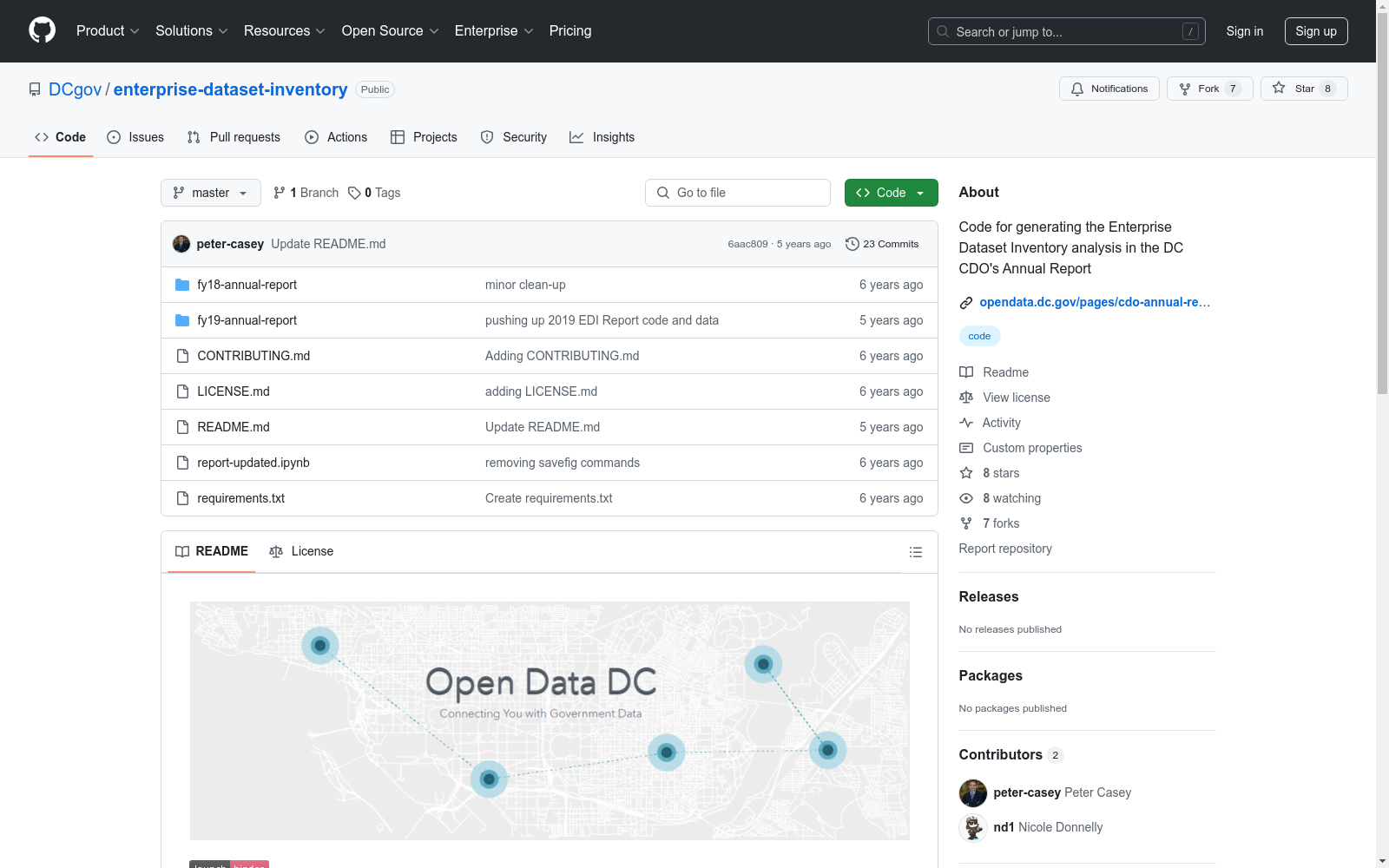
Task: Open the Insights tab
Action: click(602, 137)
